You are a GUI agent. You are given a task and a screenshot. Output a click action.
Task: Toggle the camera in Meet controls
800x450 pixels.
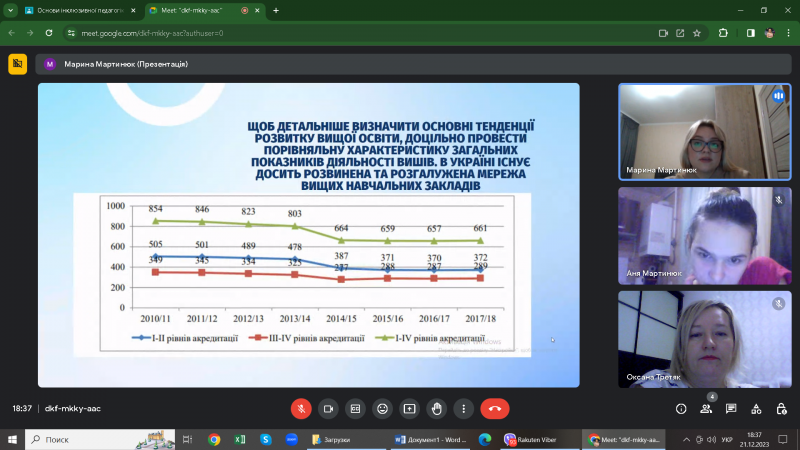pyautogui.click(x=328, y=408)
